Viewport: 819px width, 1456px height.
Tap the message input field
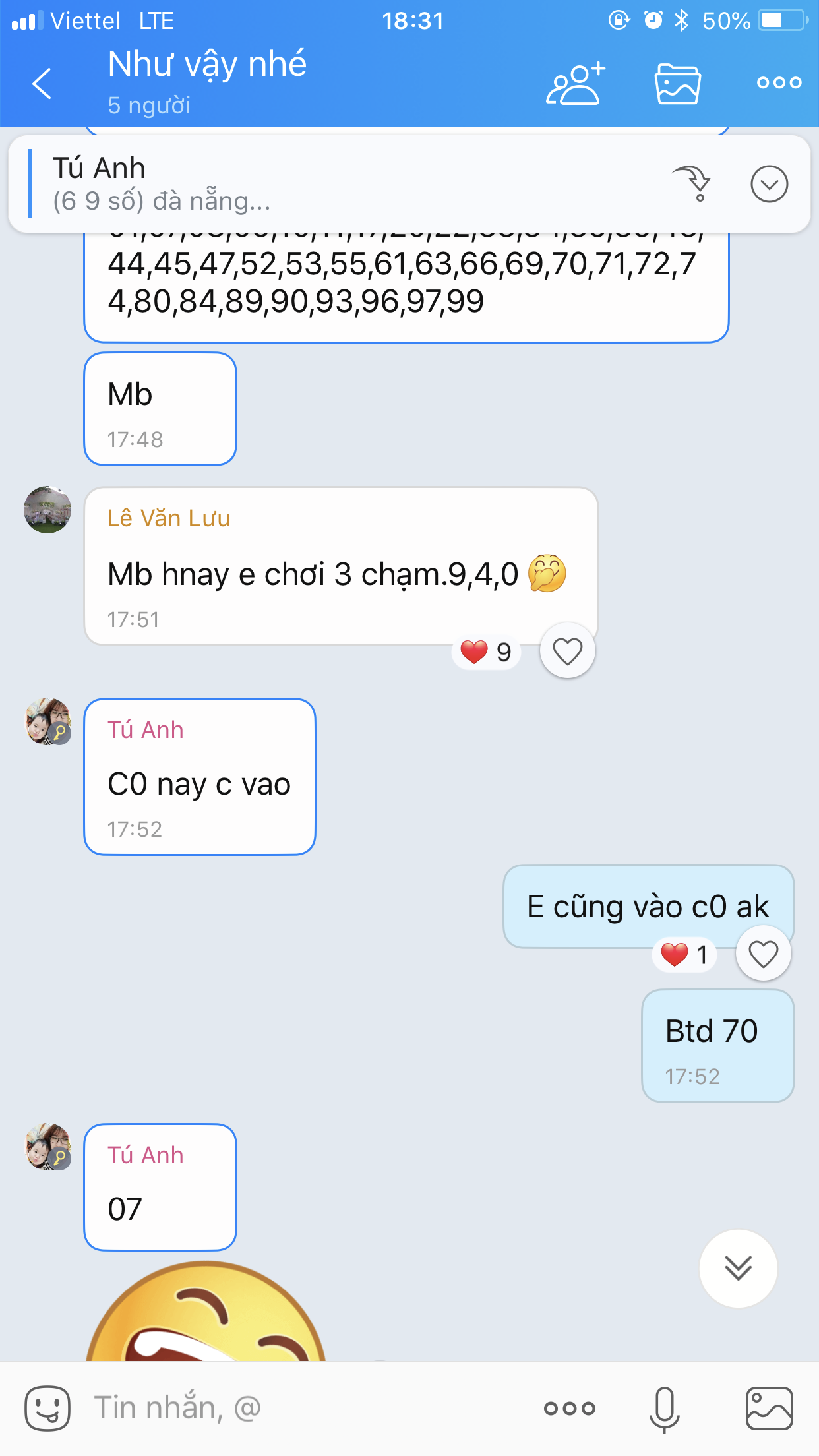point(303,1408)
